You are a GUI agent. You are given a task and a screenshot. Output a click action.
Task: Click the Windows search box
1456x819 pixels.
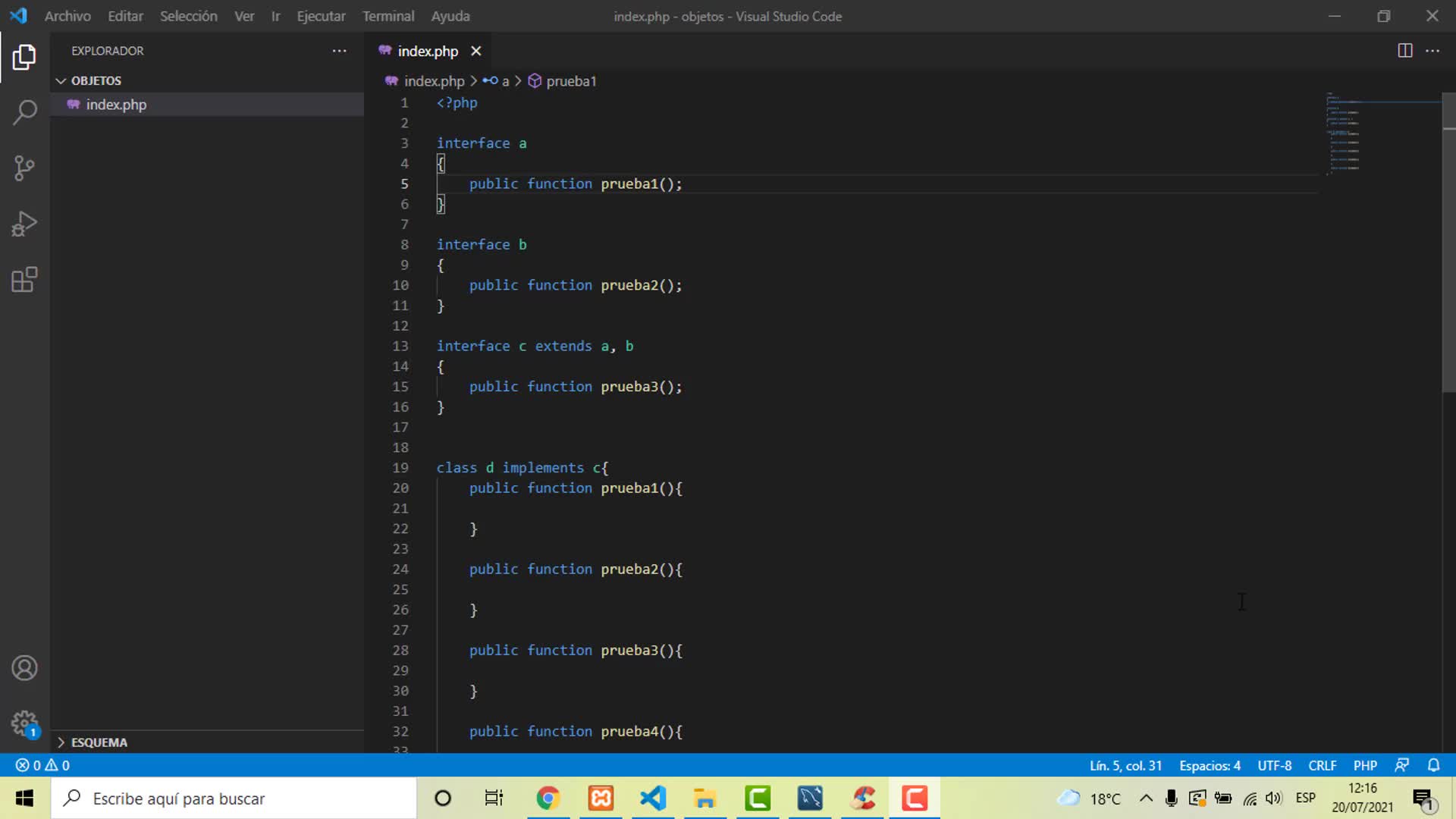(x=235, y=798)
